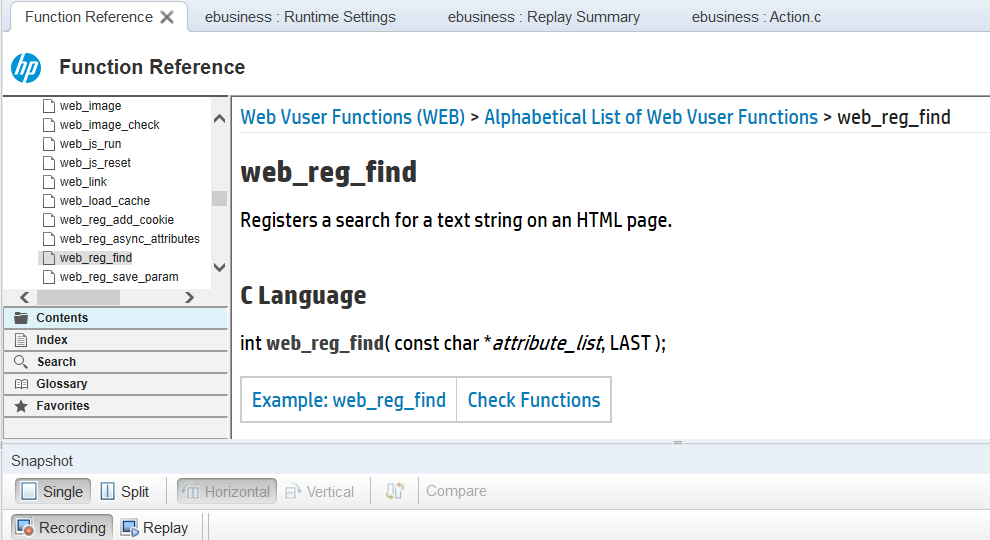The image size is (990, 540).
Task: Click the Vertical layout icon
Action: [293, 491]
